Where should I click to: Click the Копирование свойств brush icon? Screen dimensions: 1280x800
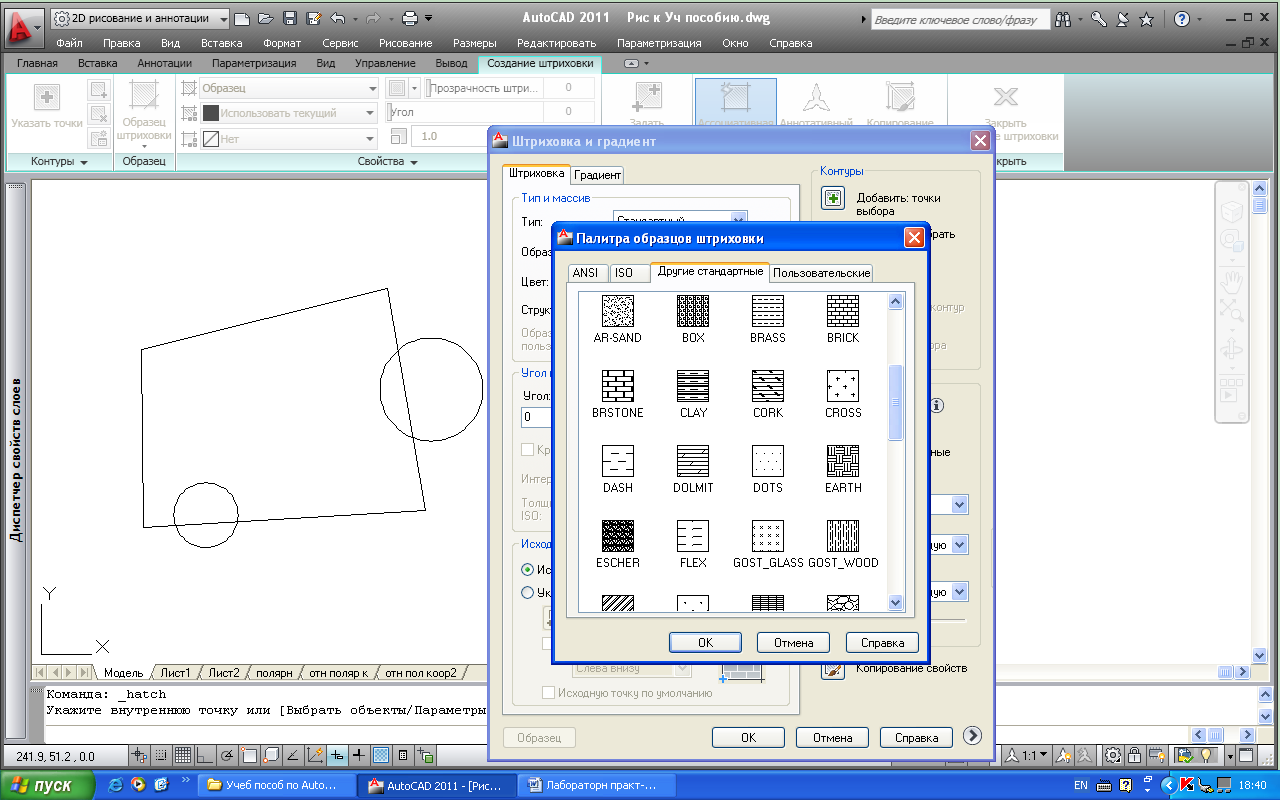click(833, 668)
